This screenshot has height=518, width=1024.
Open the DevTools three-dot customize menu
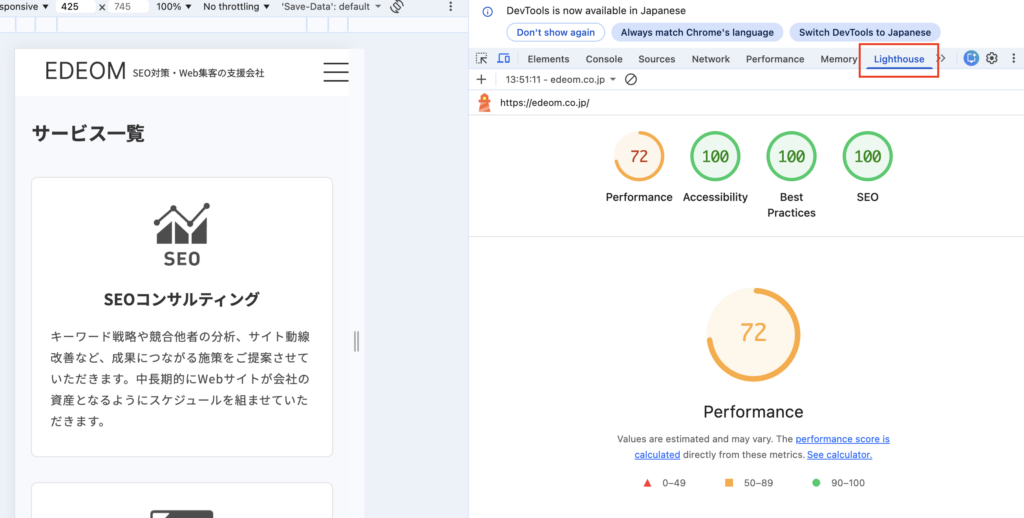pyautogui.click(x=1012, y=59)
